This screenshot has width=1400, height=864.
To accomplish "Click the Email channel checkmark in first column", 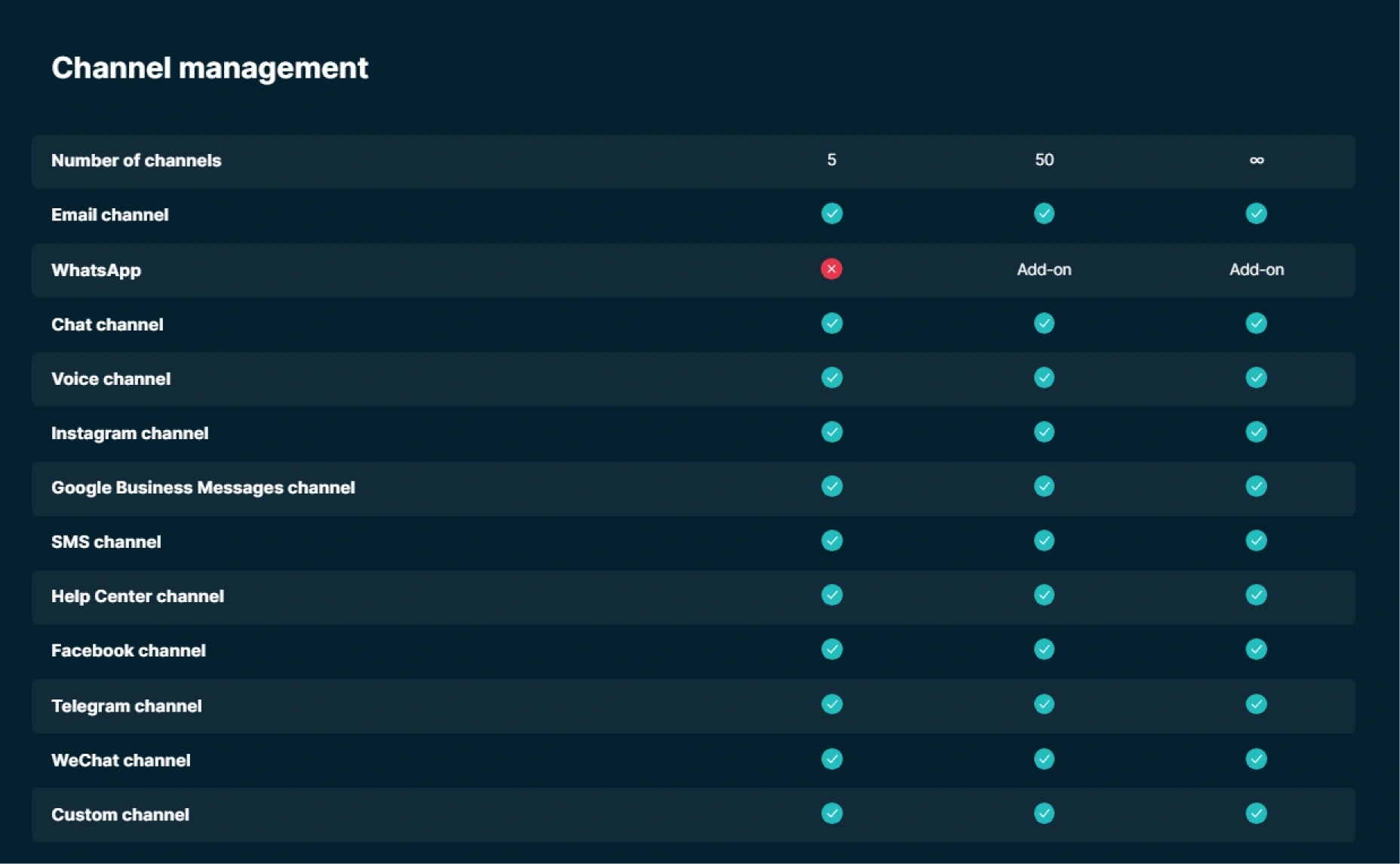I will pos(832,214).
